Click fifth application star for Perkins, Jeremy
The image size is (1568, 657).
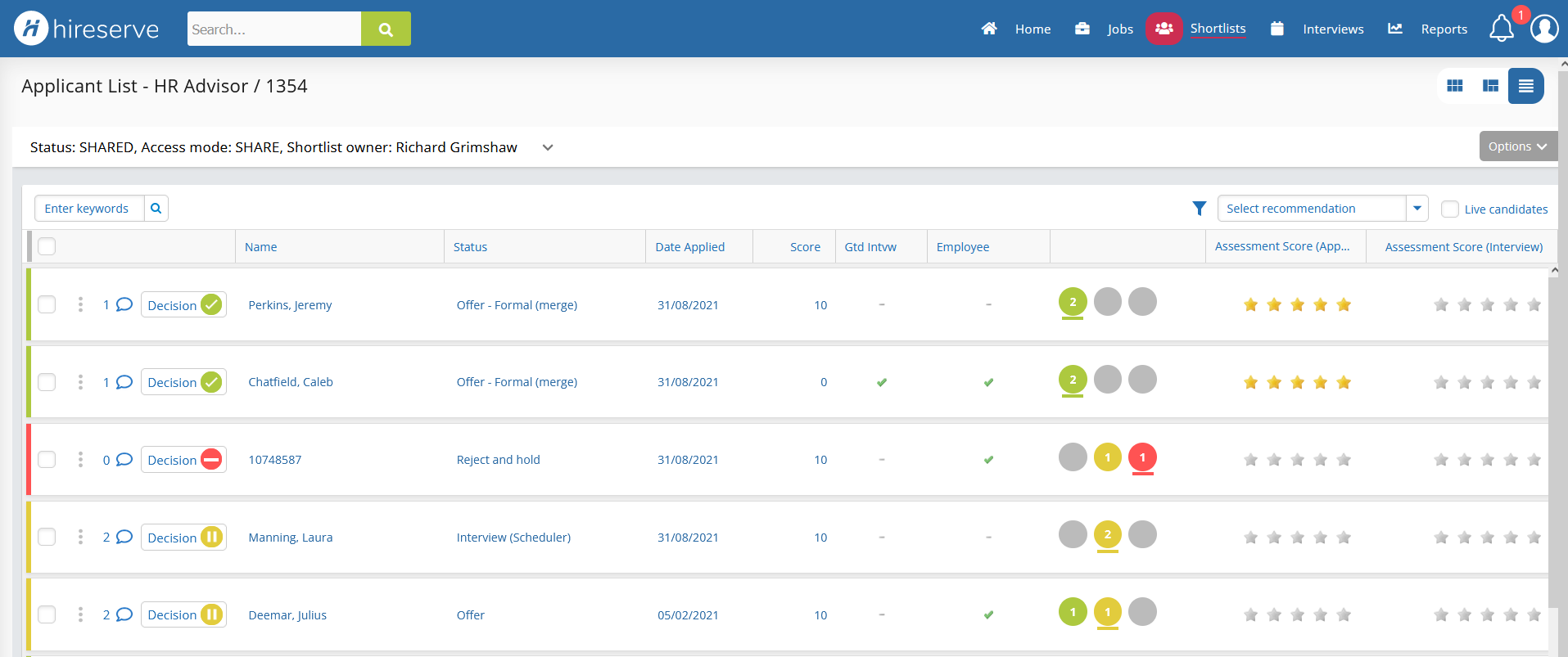click(1344, 304)
